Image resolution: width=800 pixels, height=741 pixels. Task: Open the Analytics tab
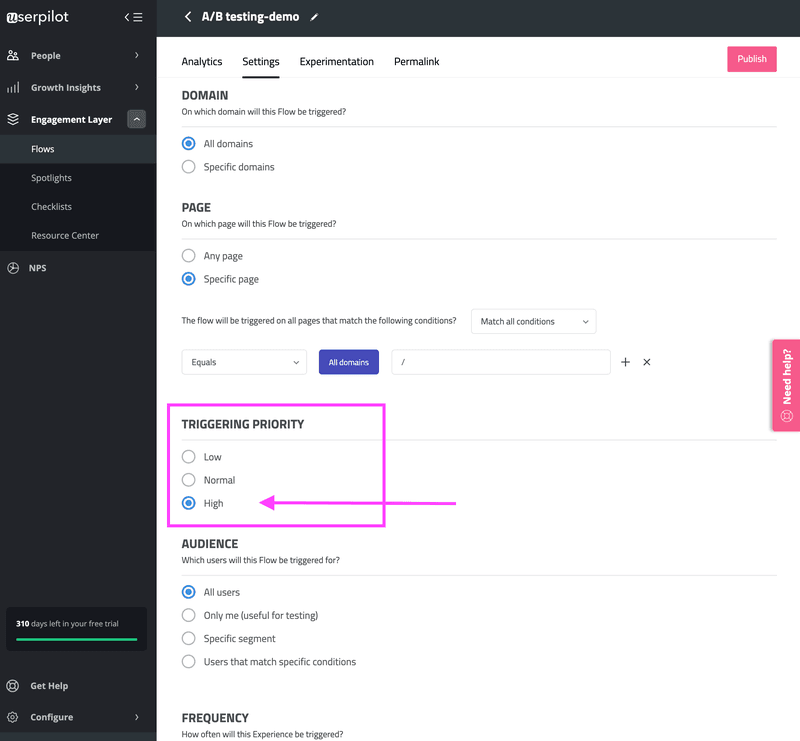click(201, 61)
